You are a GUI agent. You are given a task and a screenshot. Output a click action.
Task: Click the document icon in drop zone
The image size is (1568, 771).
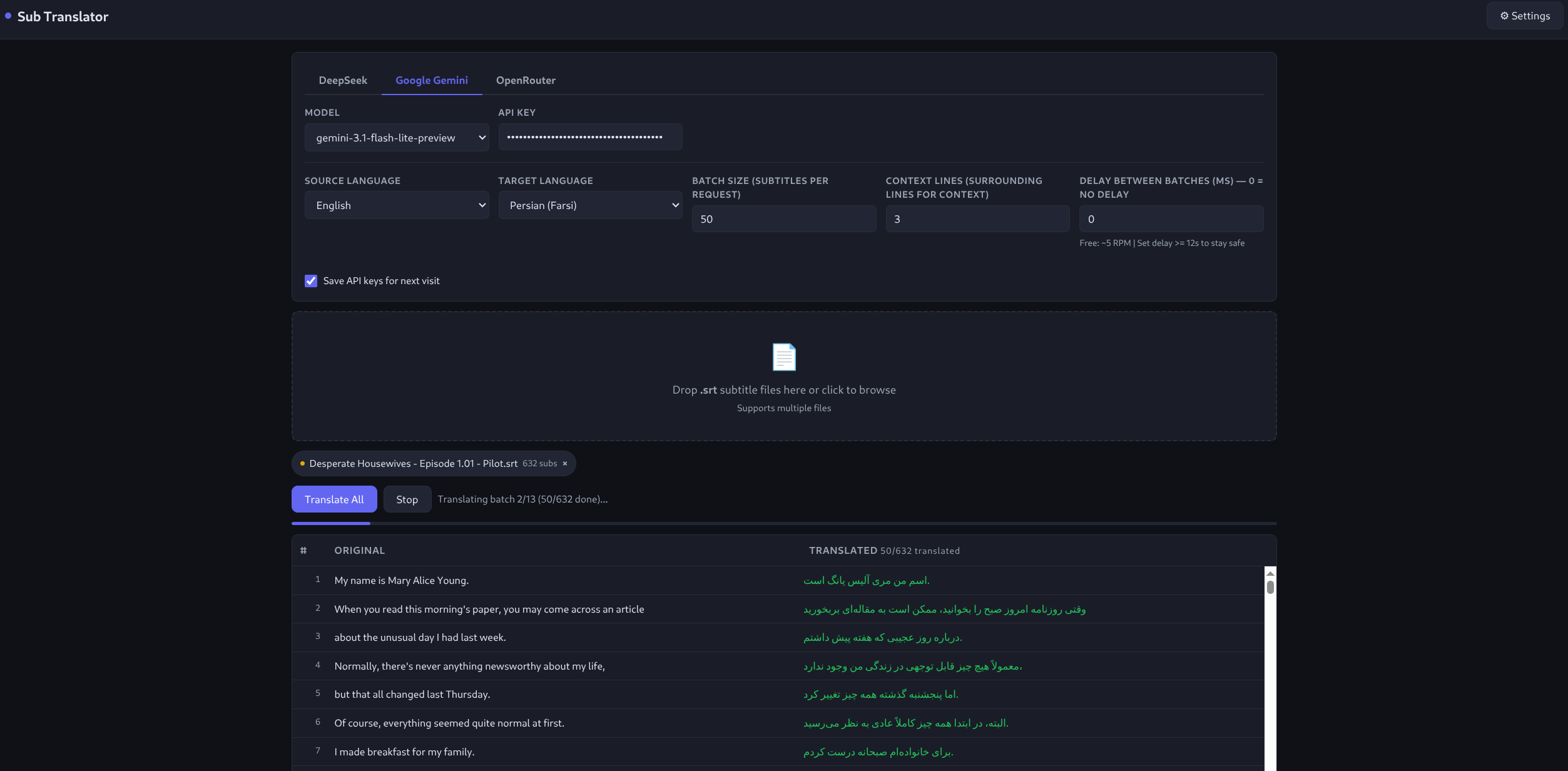[x=783, y=357]
